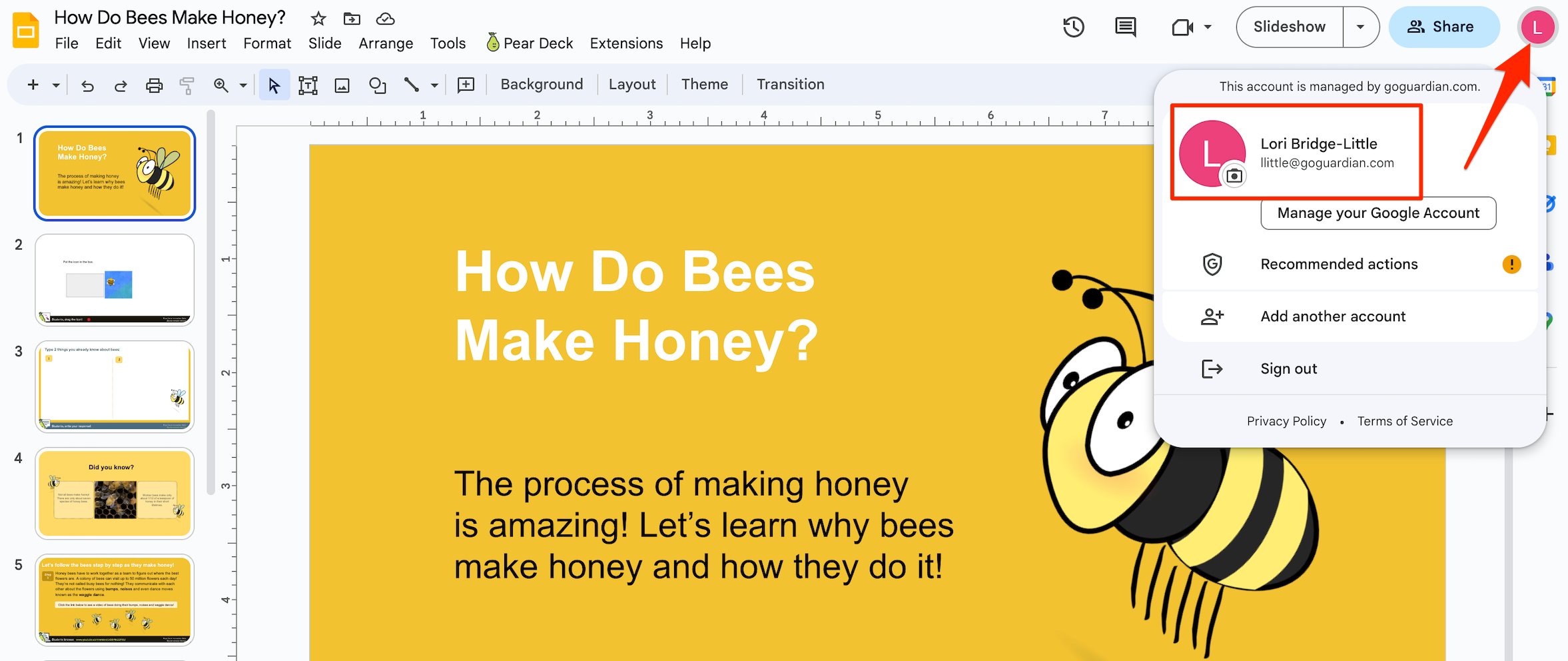Open the Tools menu
This screenshot has height=661, width=1568.
point(448,43)
